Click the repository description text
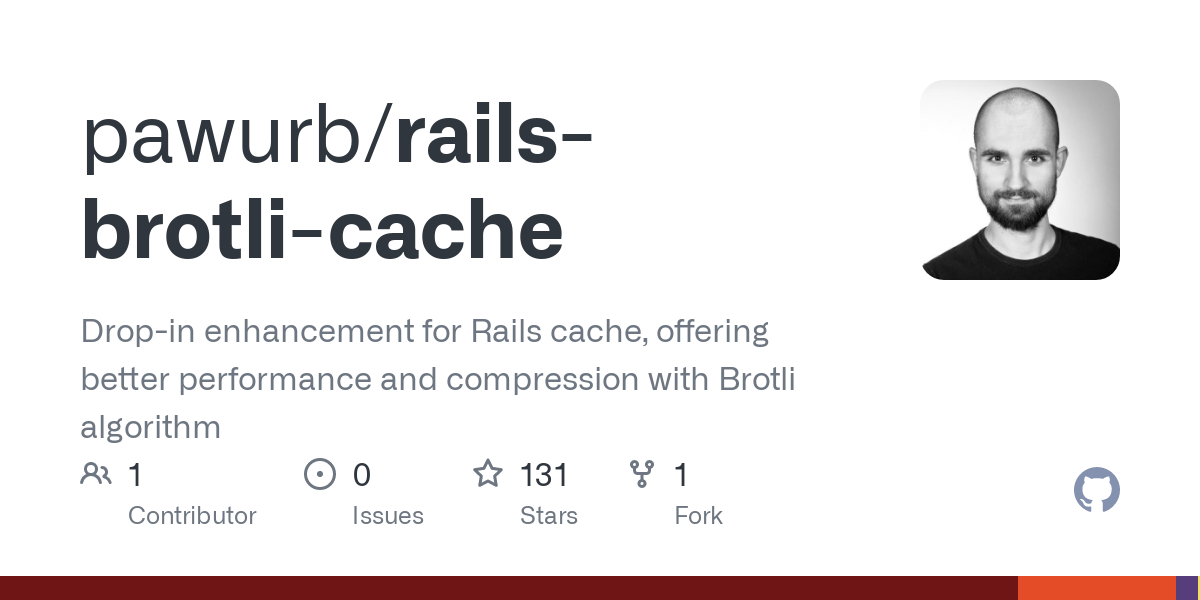Image resolution: width=1200 pixels, height=600 pixels. point(438,379)
